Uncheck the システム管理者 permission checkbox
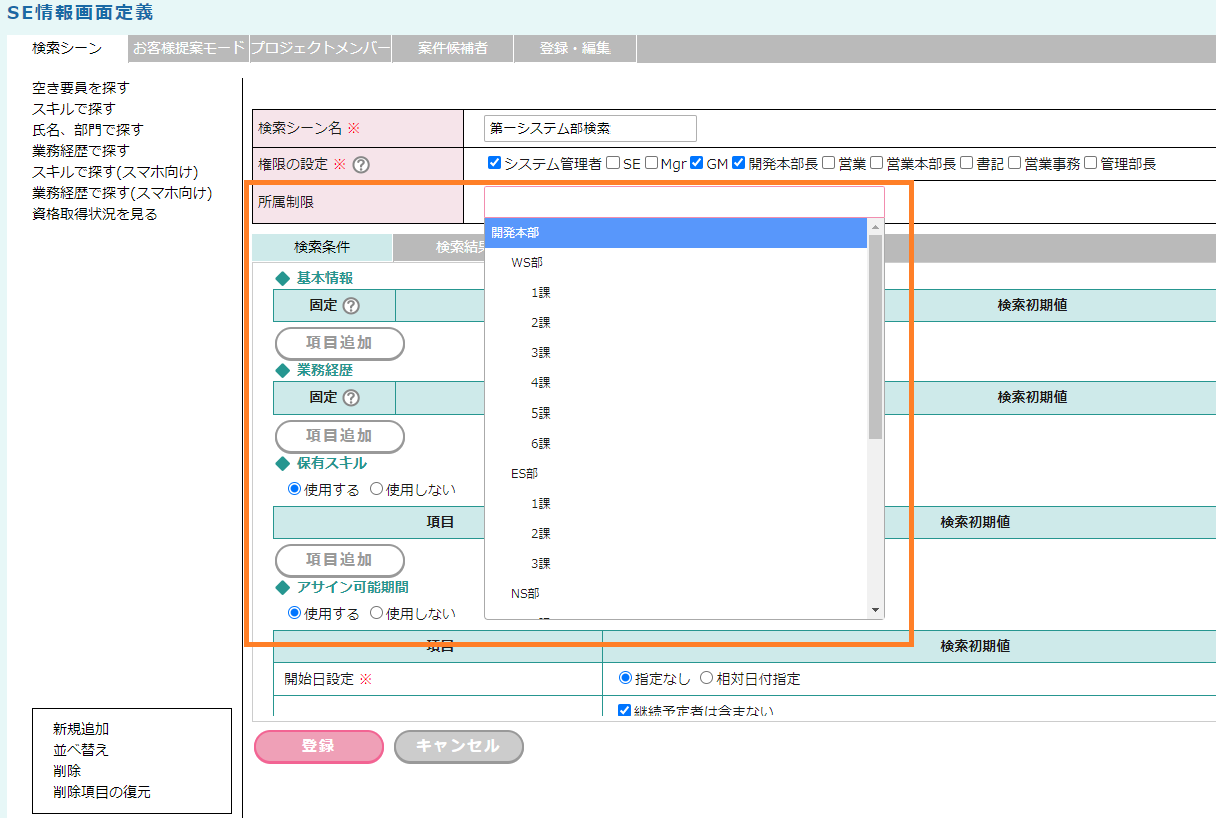Screen dimensions: 1216x818 click(494, 163)
